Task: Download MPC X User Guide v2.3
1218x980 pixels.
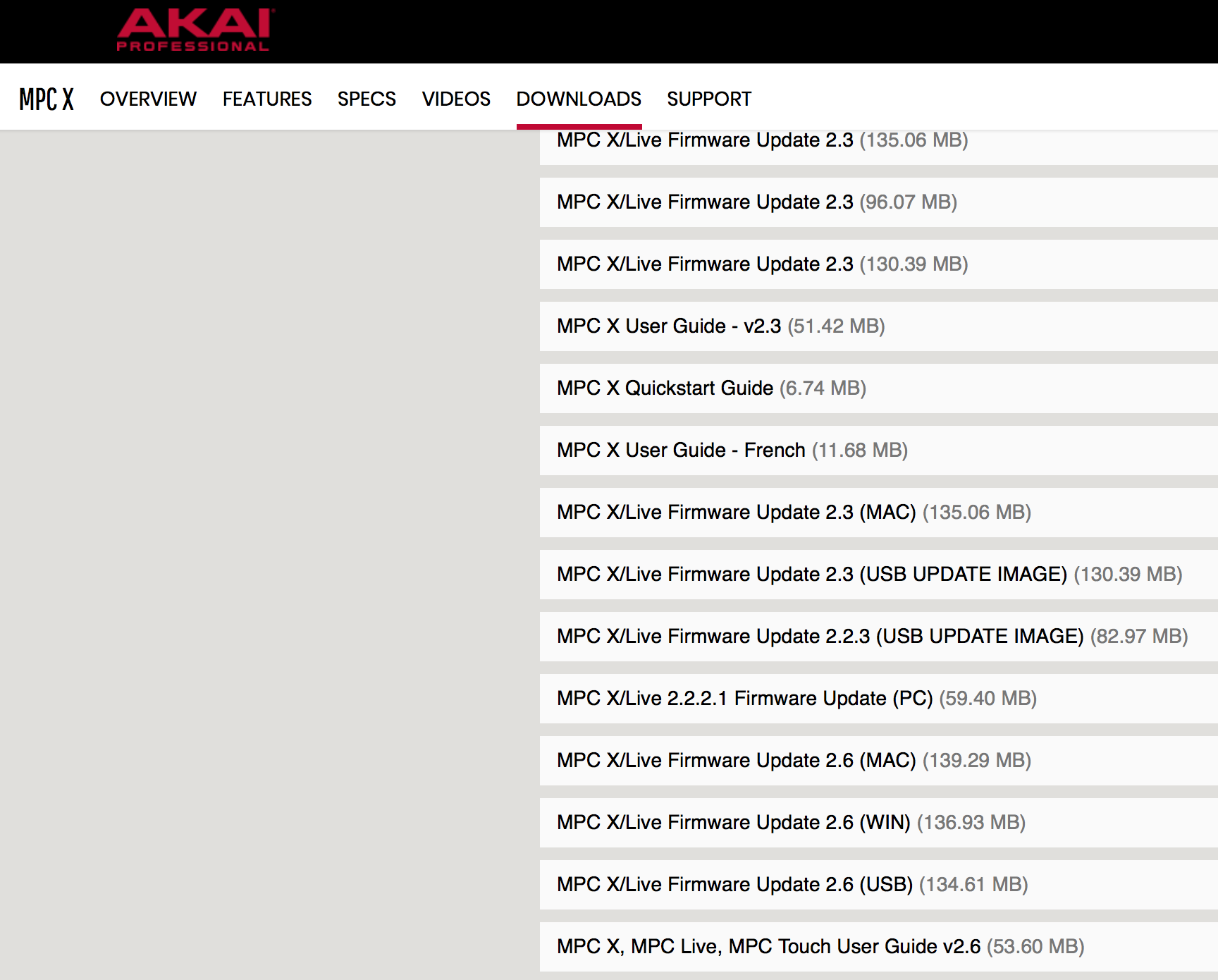Action: click(x=879, y=326)
